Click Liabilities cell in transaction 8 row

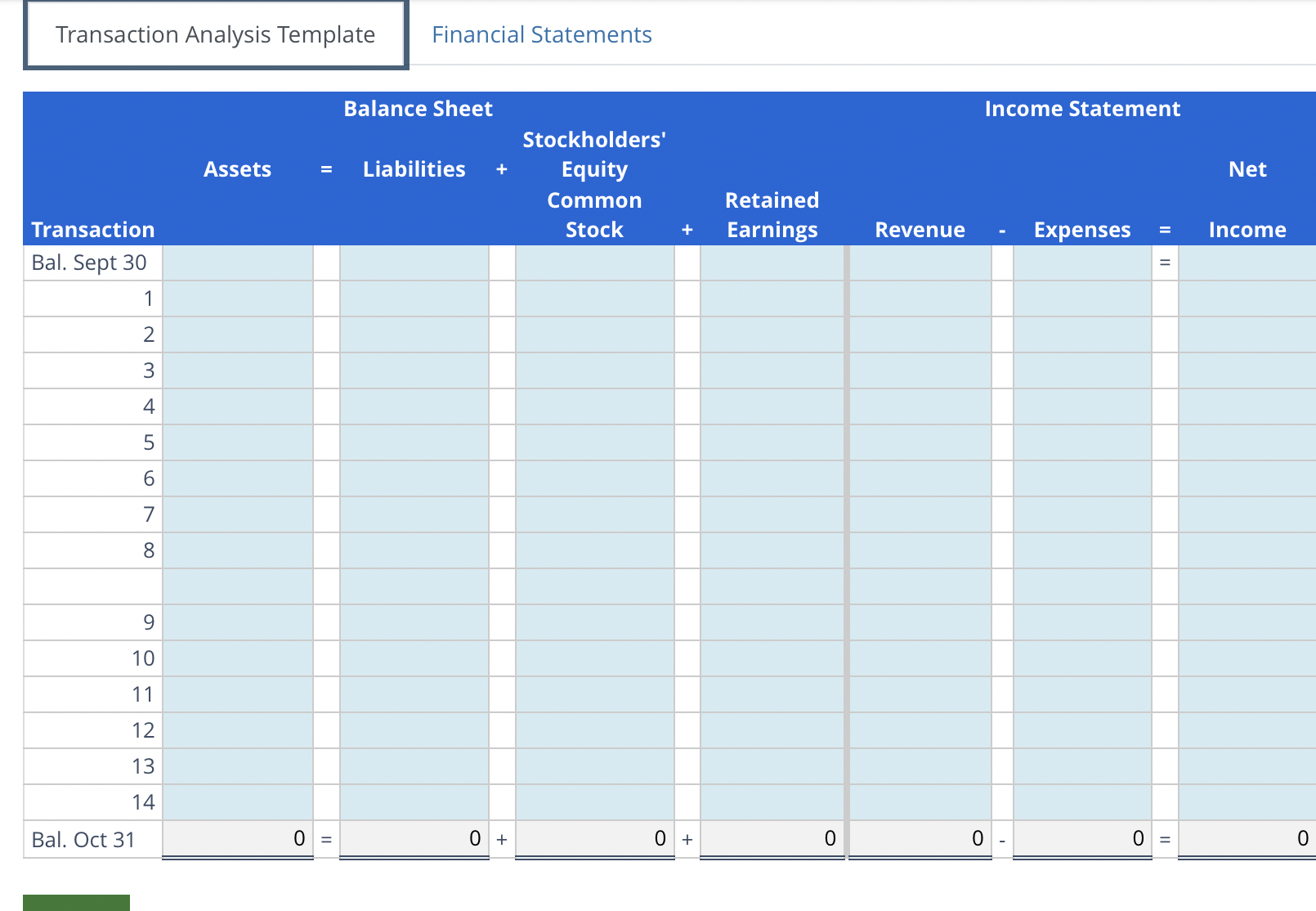(414, 550)
